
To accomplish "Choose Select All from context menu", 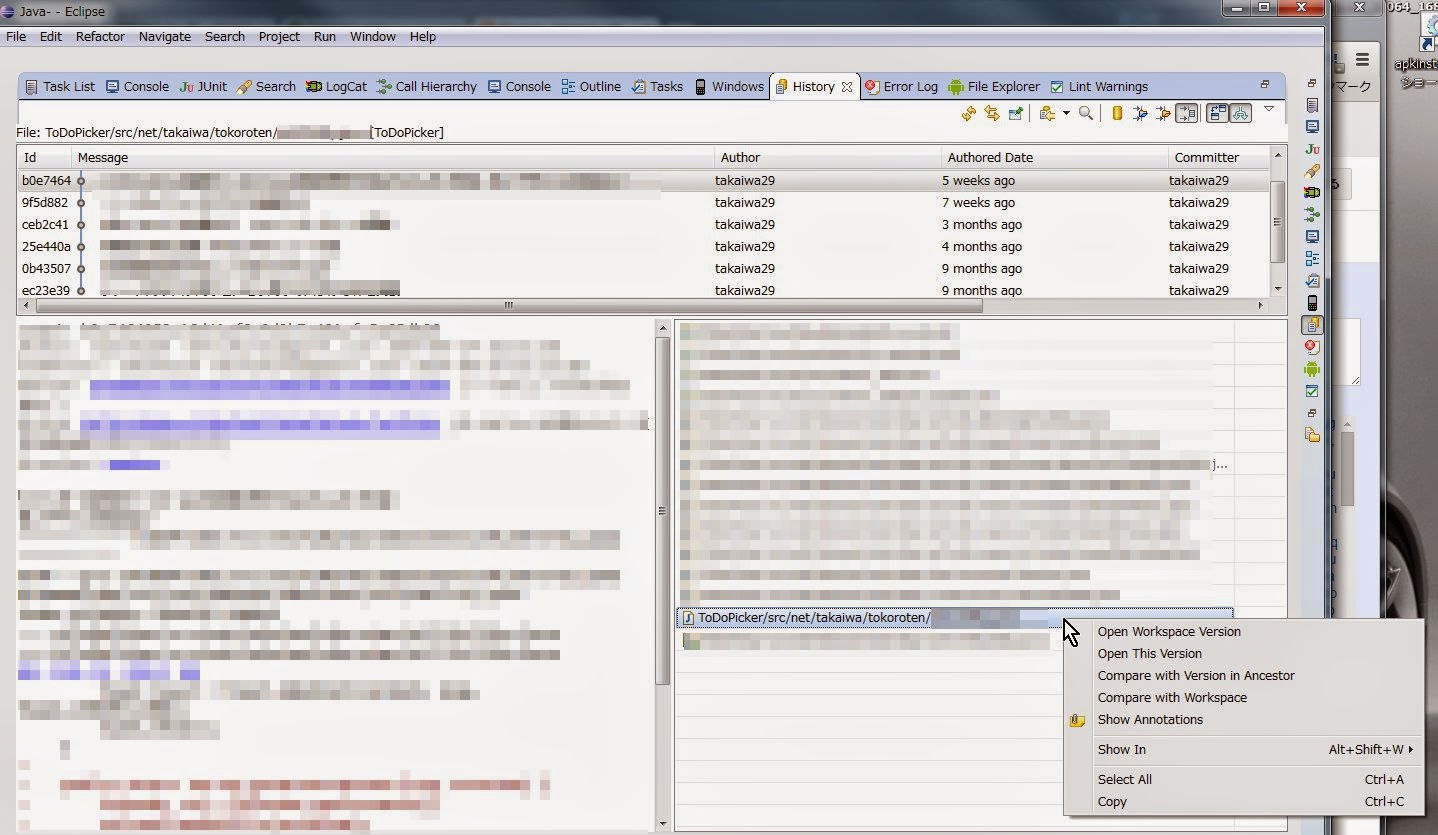I will coord(1243,779).
